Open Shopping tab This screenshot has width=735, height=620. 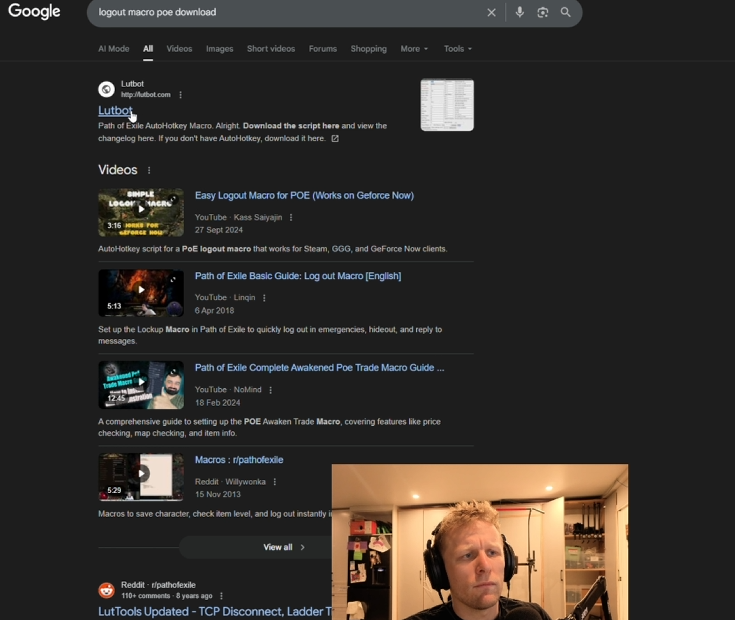(368, 49)
